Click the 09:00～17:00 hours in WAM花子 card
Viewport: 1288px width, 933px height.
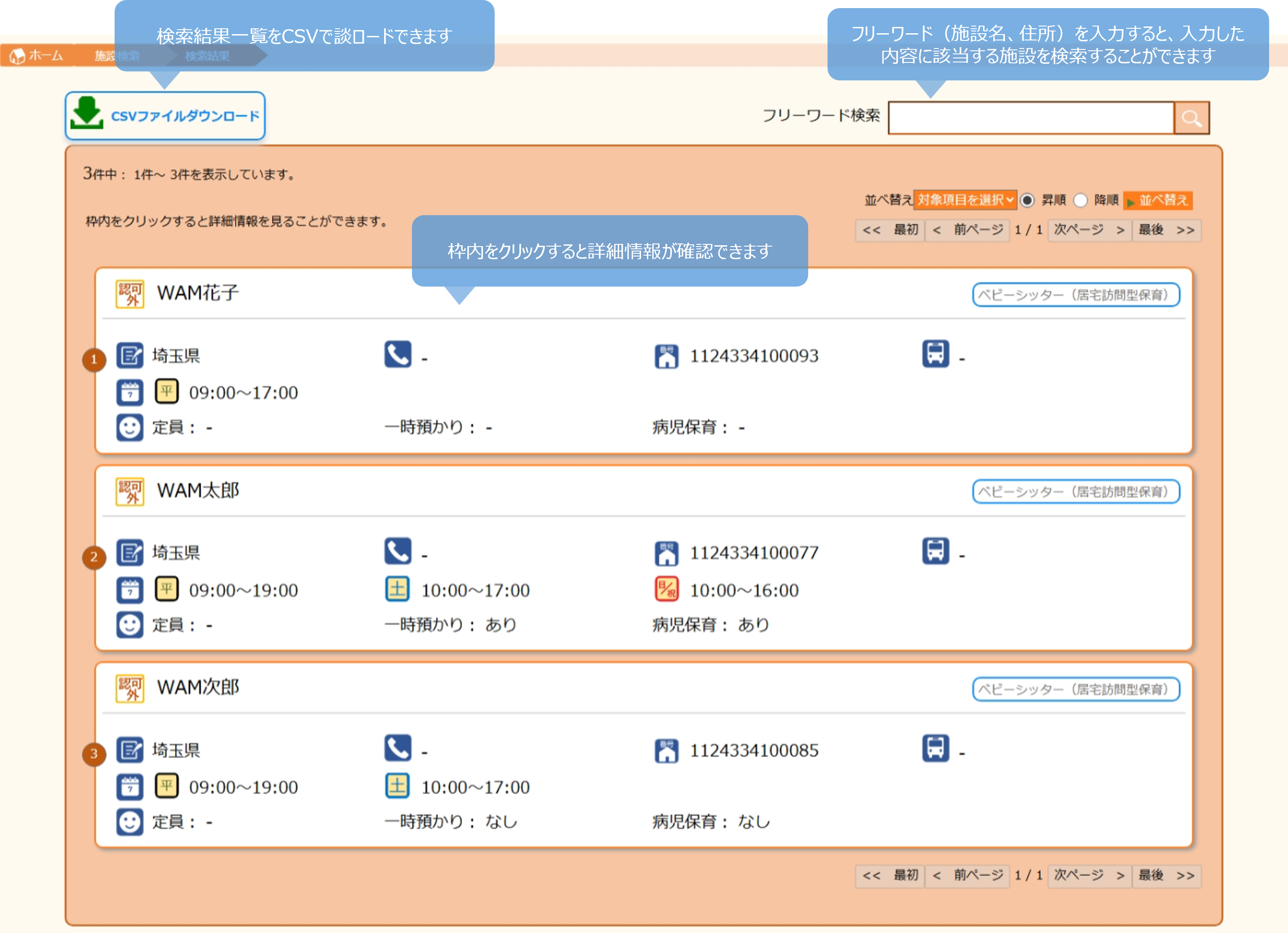[x=243, y=393]
